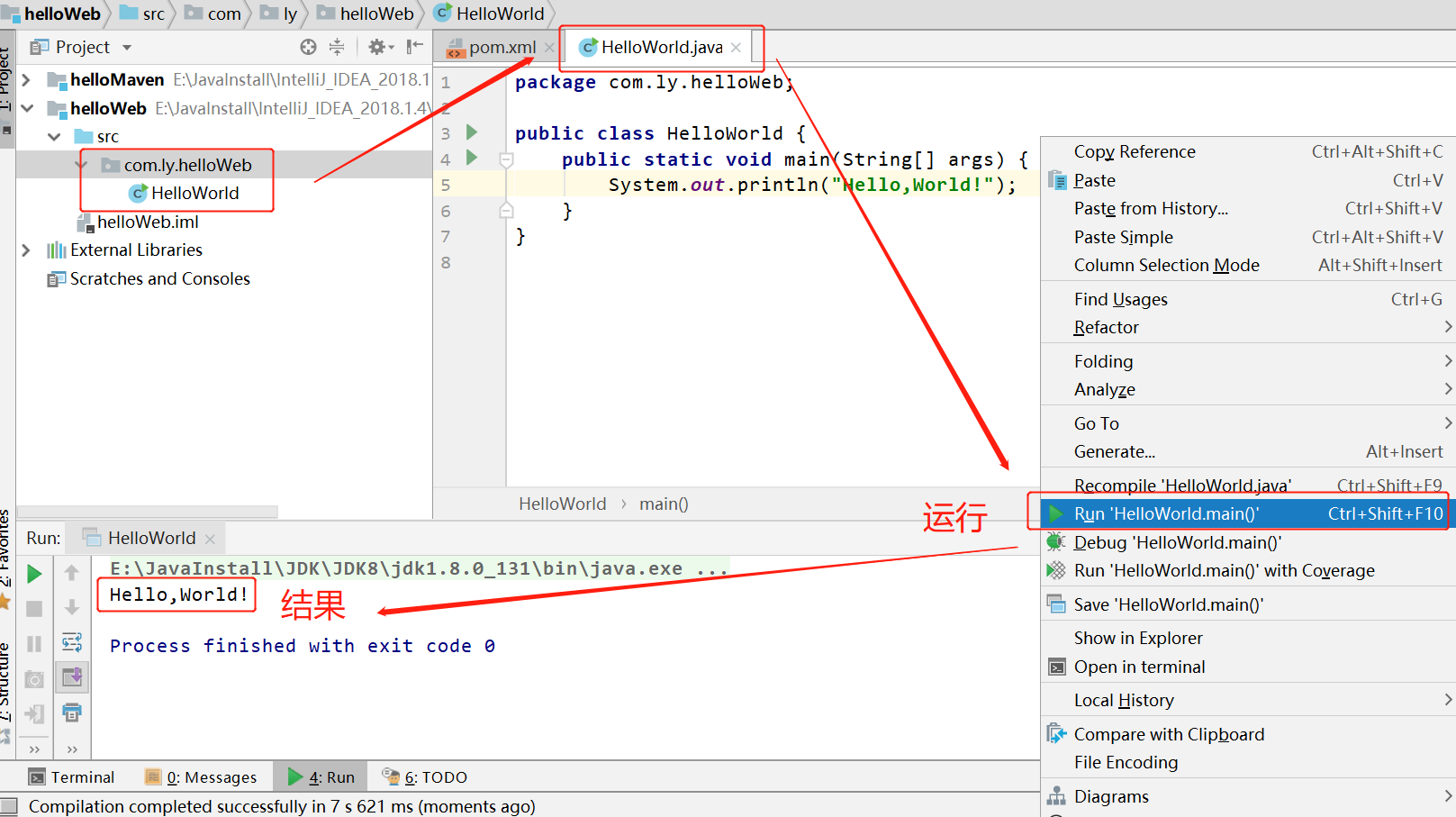Close the HelloWorld.java editor tab
Image resolution: width=1456 pixels, height=817 pixels.
pyautogui.click(x=736, y=48)
